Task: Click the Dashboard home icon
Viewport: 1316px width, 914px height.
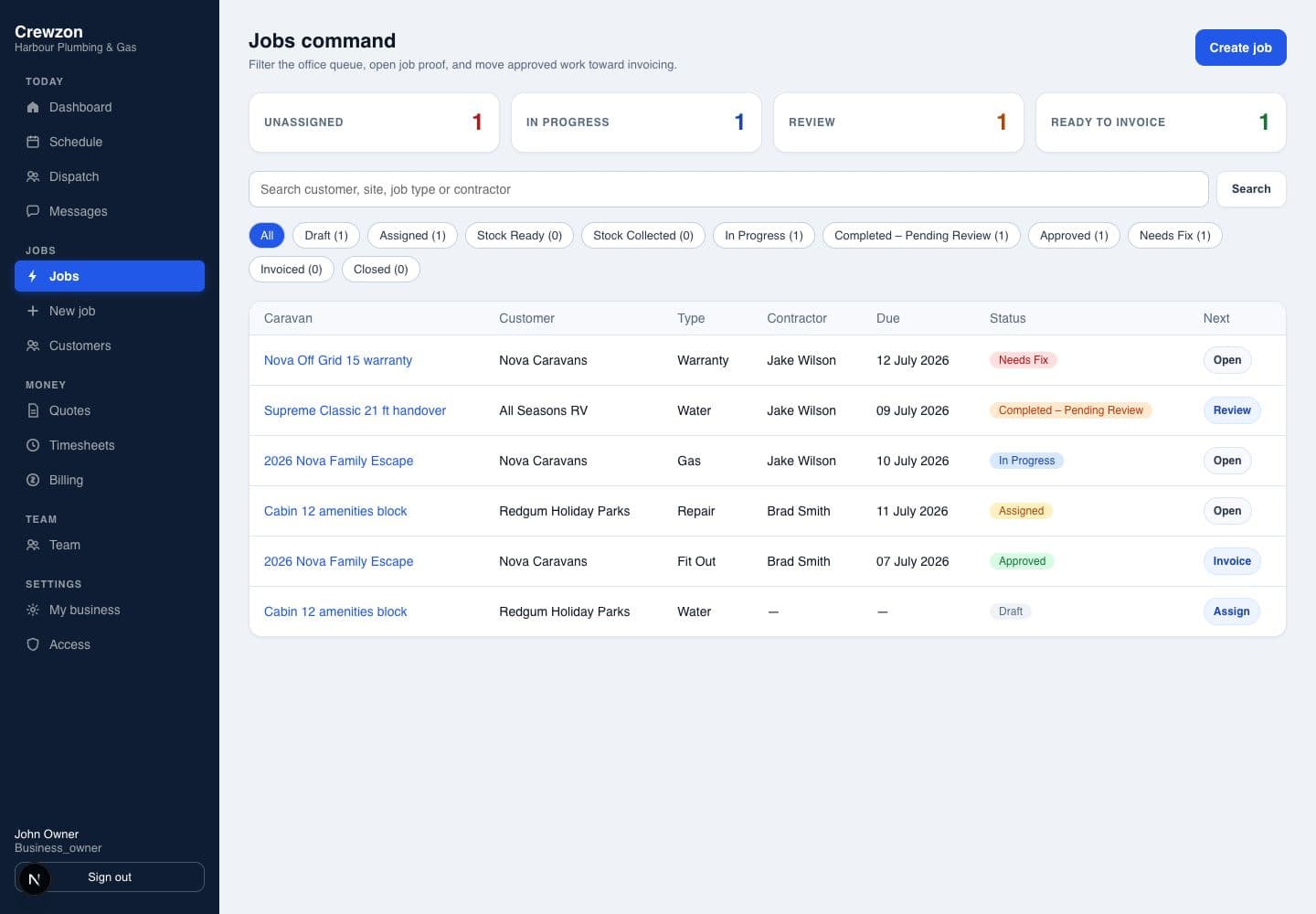Action: 33,107
